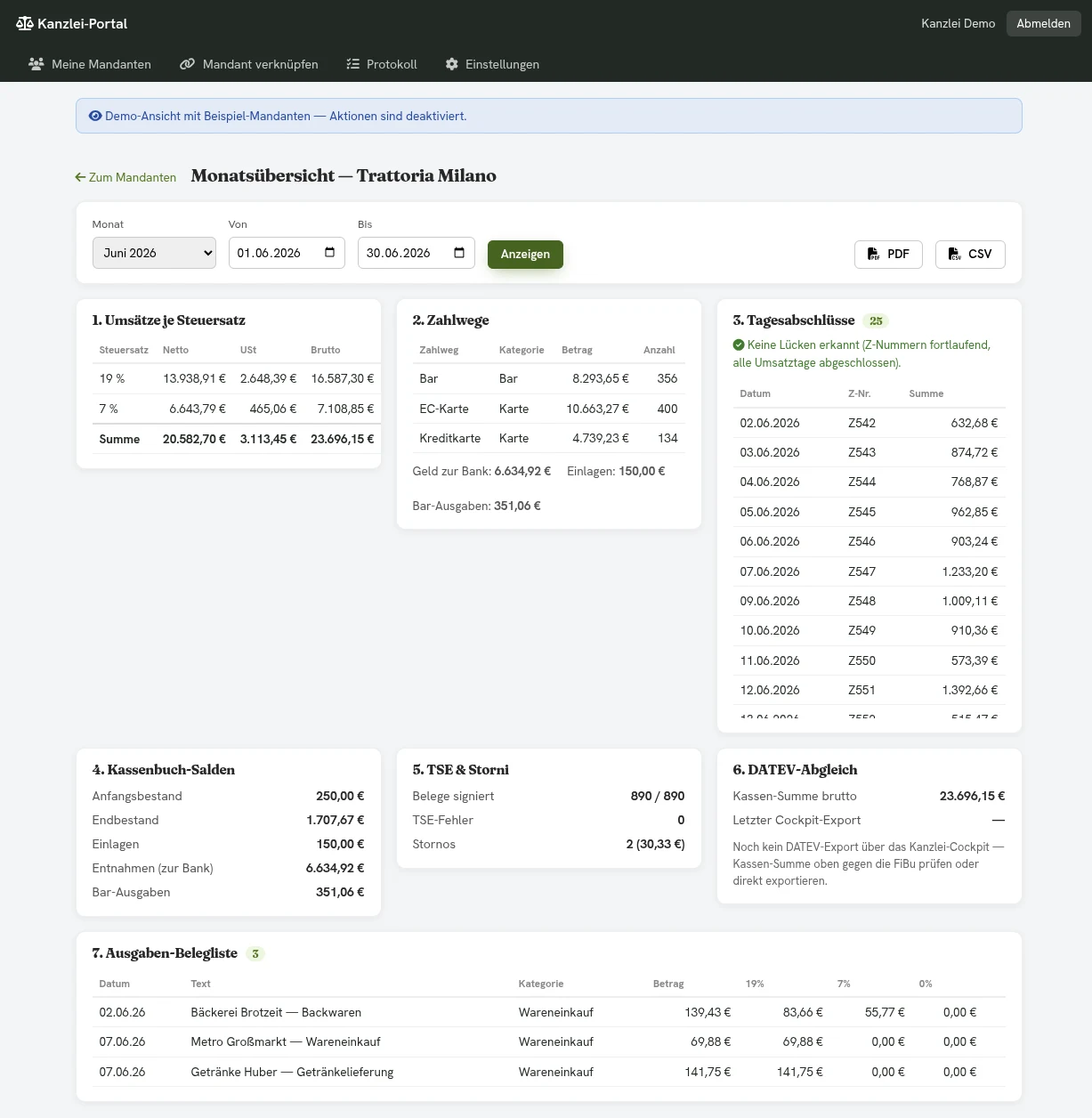Click the eye icon in demo banner
1092x1118 pixels.
95,116
